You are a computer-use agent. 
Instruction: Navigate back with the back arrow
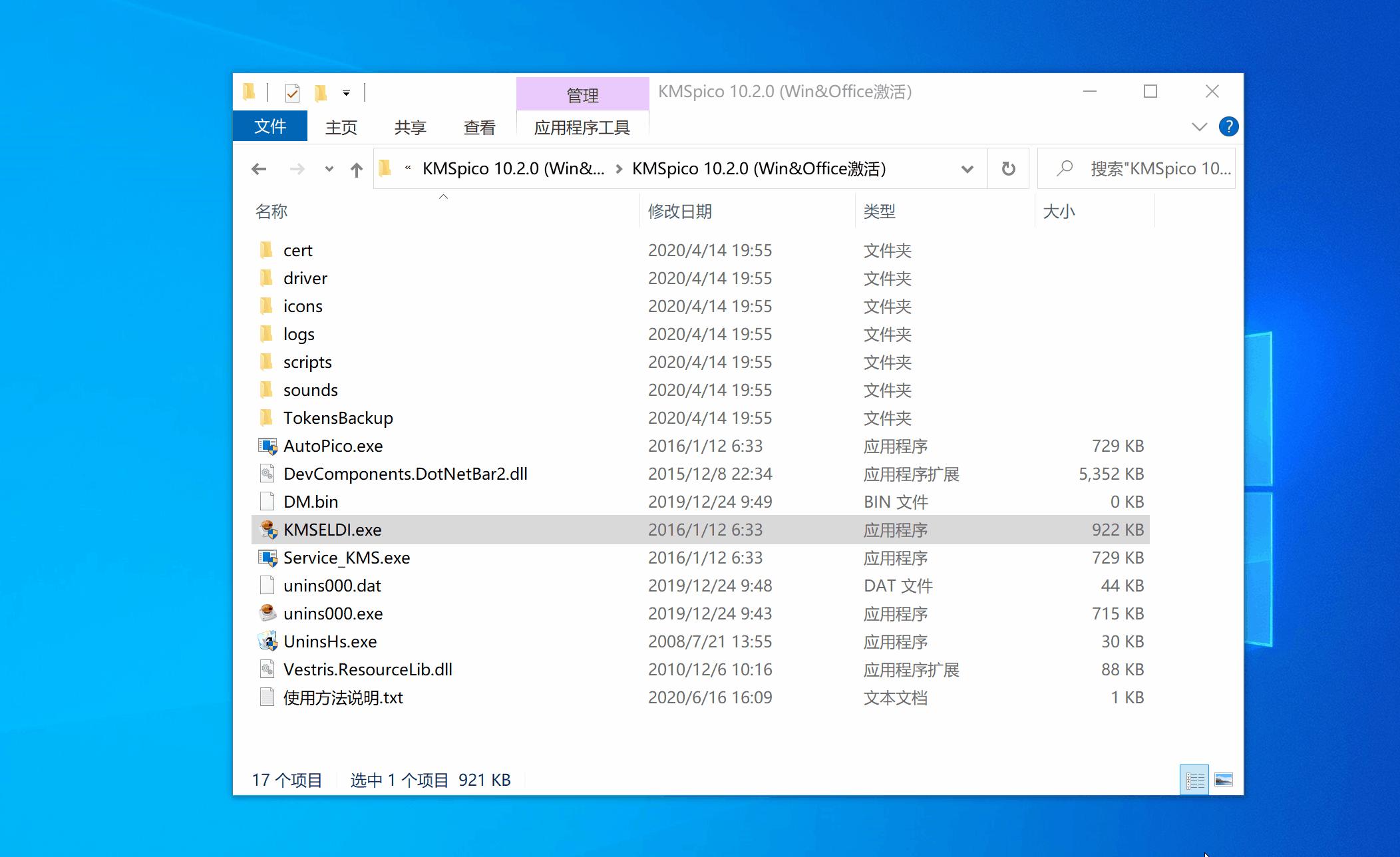coord(259,168)
